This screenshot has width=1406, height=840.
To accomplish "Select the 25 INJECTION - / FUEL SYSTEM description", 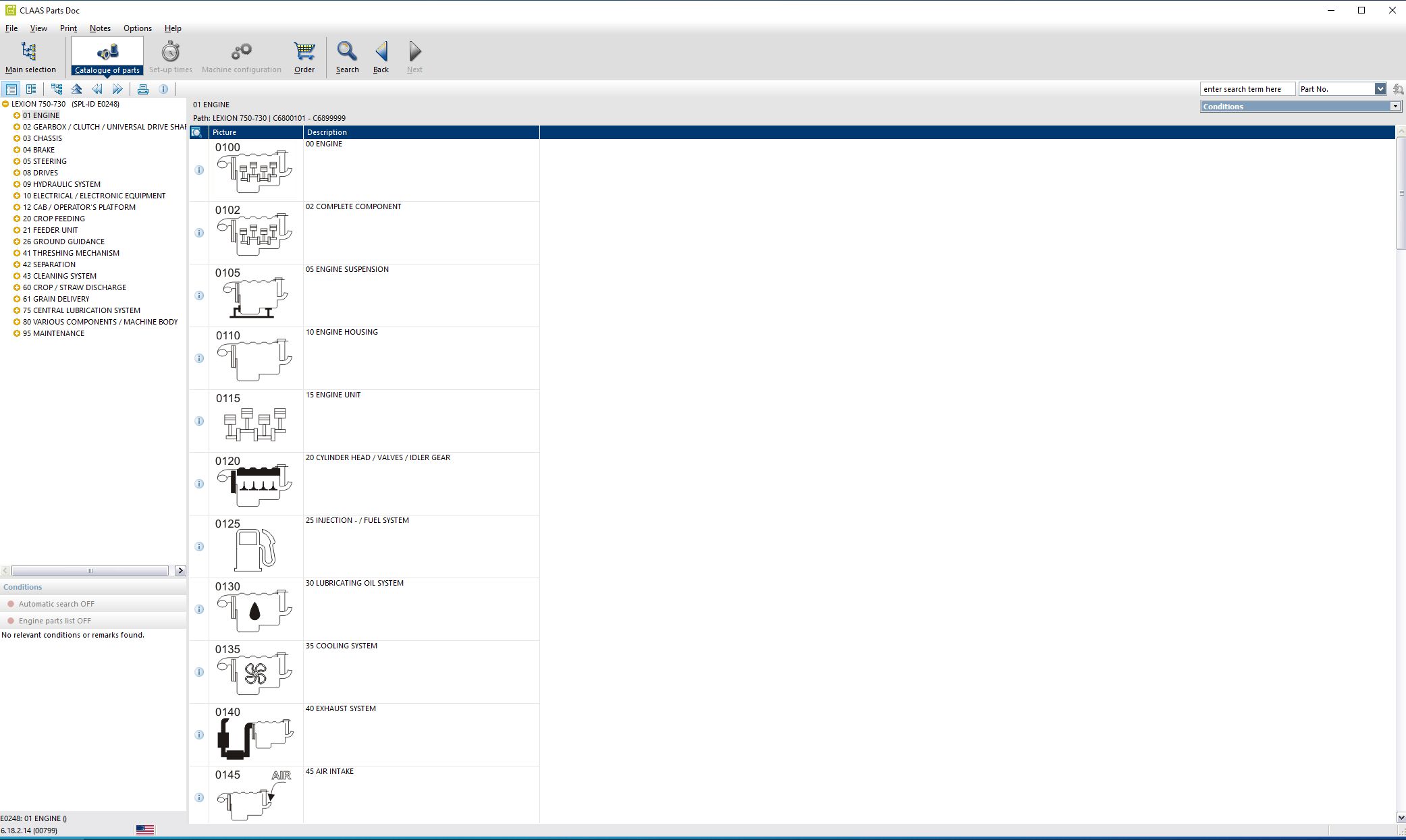I will [357, 520].
